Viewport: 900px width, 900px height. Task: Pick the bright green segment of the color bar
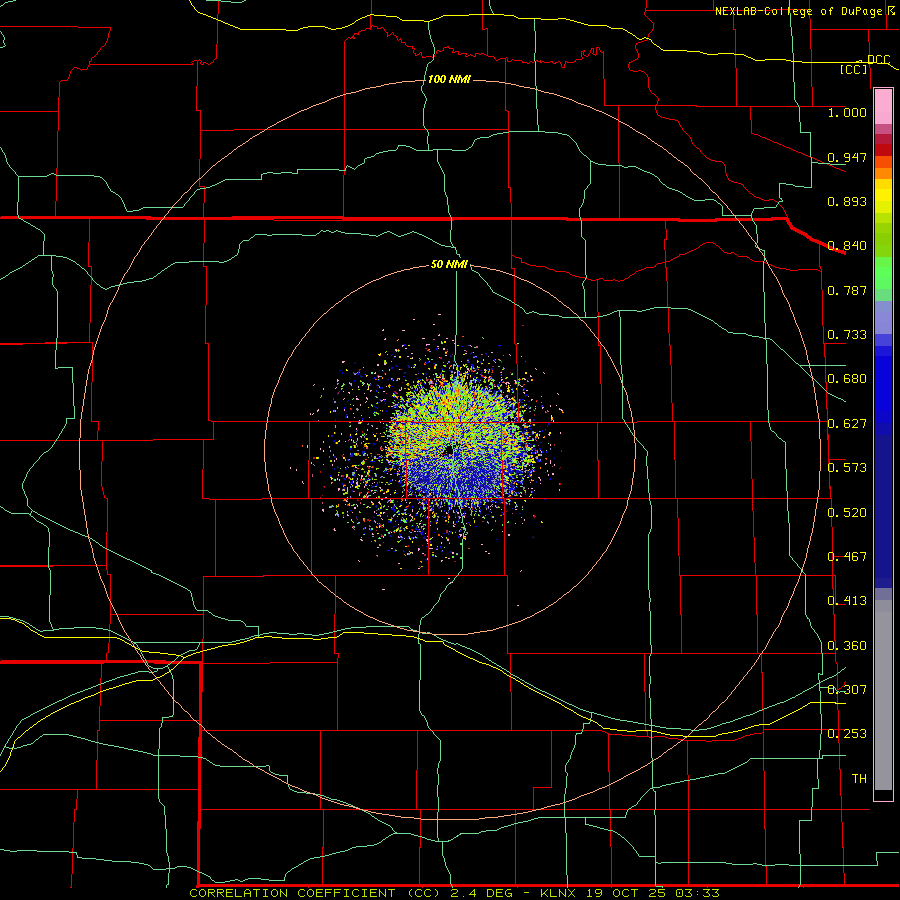tap(883, 273)
